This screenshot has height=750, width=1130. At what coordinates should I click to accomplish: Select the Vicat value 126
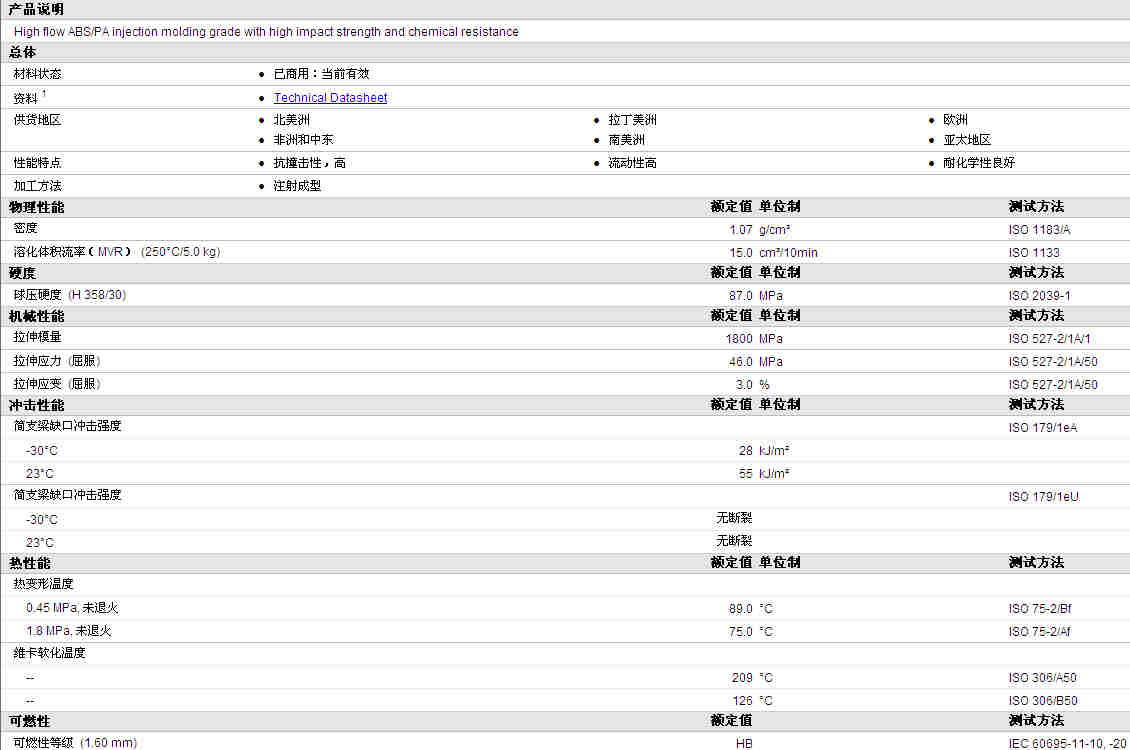pyautogui.click(x=742, y=701)
